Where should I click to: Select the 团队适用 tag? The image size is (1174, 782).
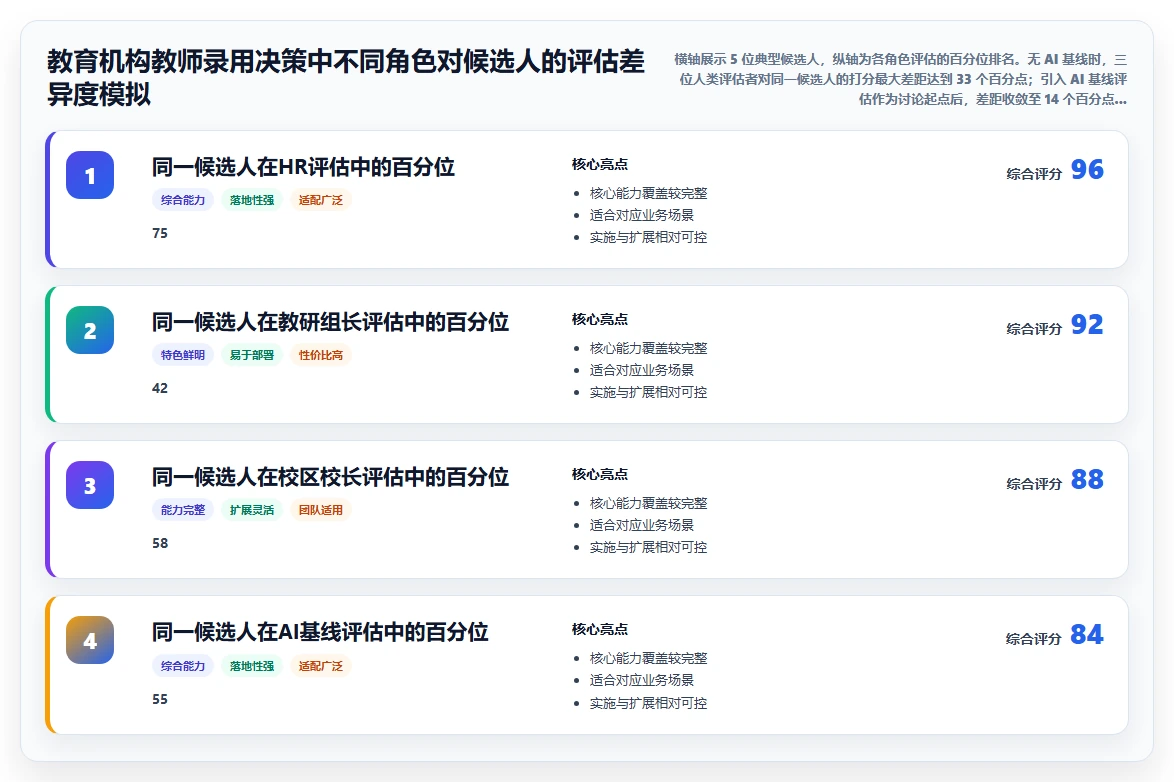[x=320, y=510]
